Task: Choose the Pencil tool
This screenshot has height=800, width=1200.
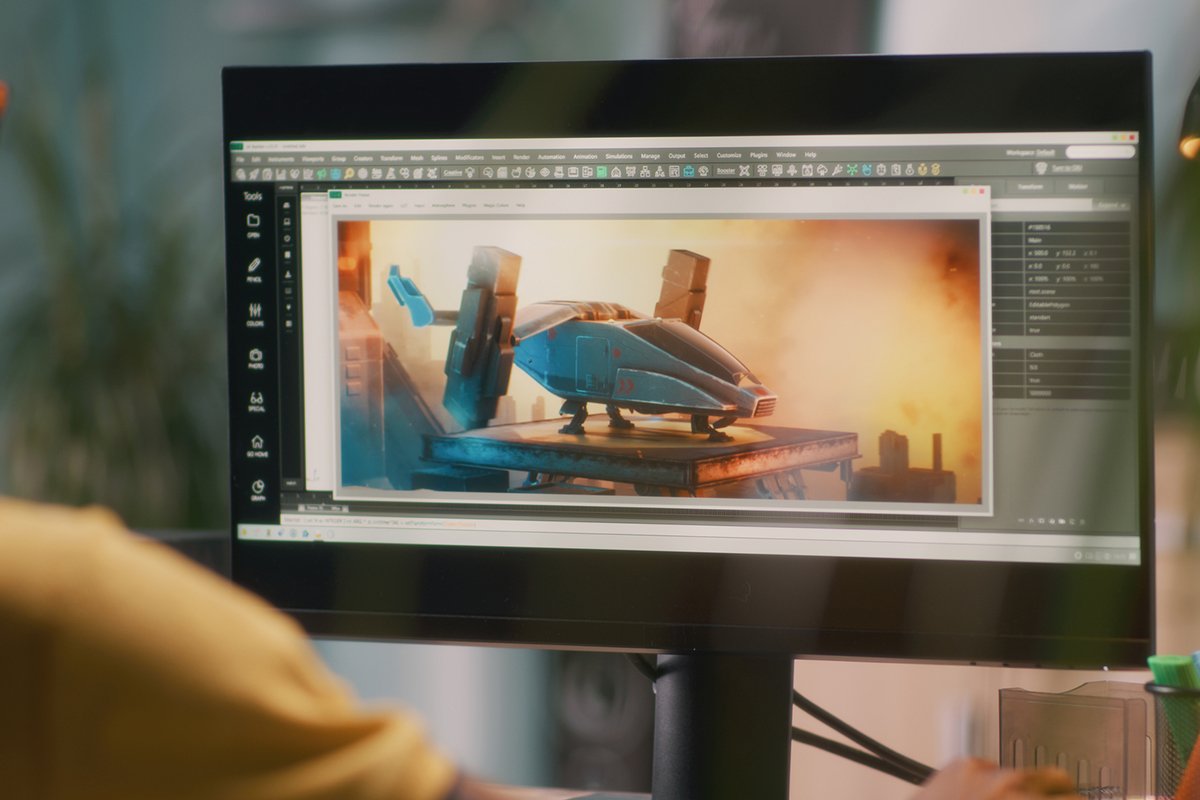Action: (254, 270)
